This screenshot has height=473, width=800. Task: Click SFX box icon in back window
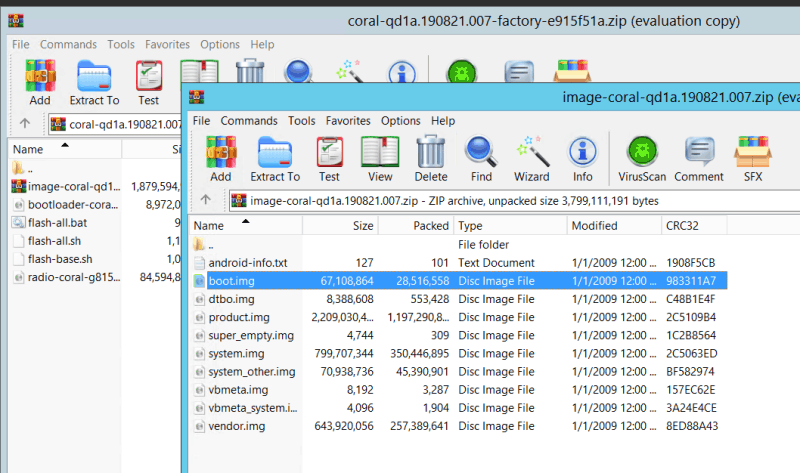572,71
